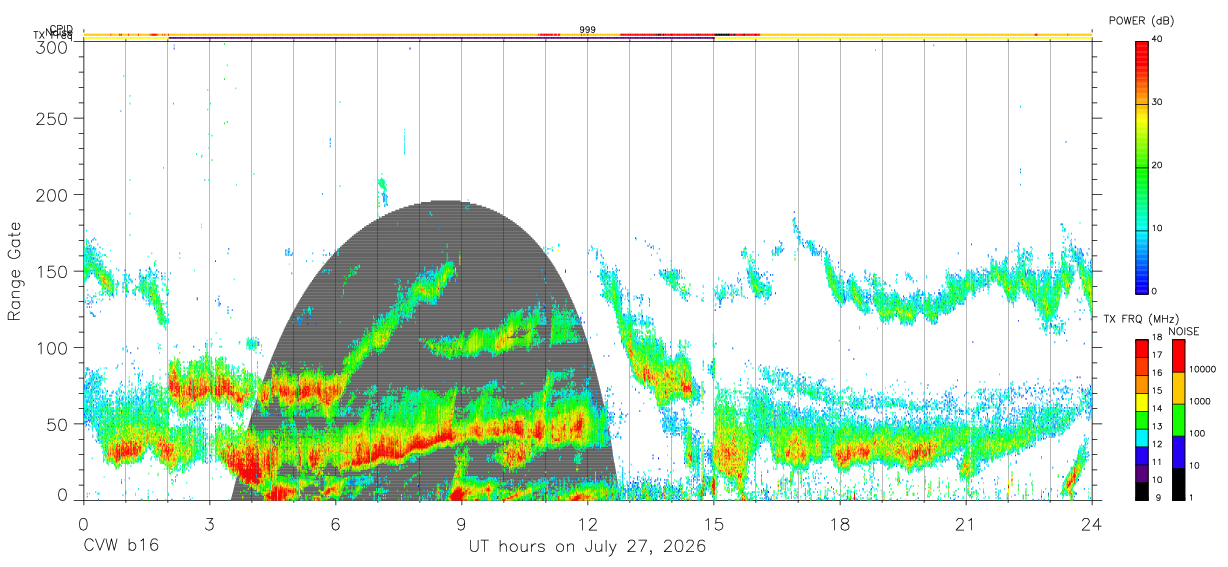Click the 250 tick on the Range Gate axis
This screenshot has width=1228, height=567.
coord(53,118)
